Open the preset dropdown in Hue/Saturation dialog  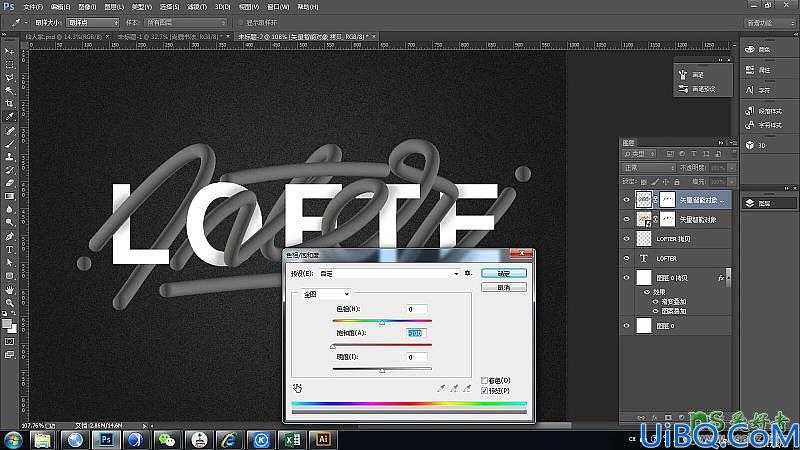(389, 274)
